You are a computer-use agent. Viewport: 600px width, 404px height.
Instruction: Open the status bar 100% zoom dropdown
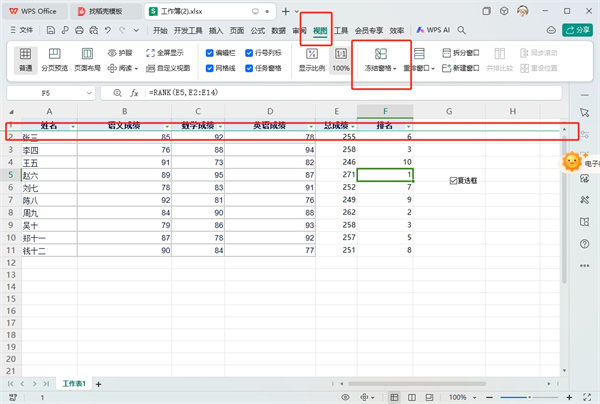click(474, 397)
